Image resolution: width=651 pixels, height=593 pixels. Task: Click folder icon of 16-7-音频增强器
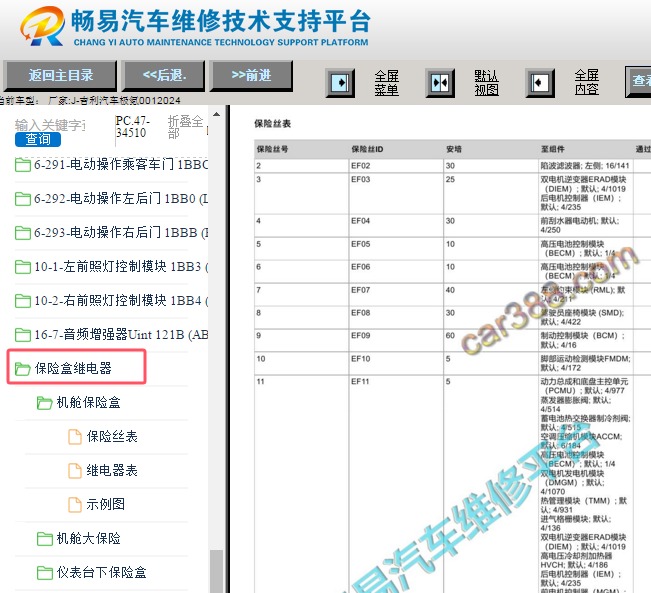(23, 335)
